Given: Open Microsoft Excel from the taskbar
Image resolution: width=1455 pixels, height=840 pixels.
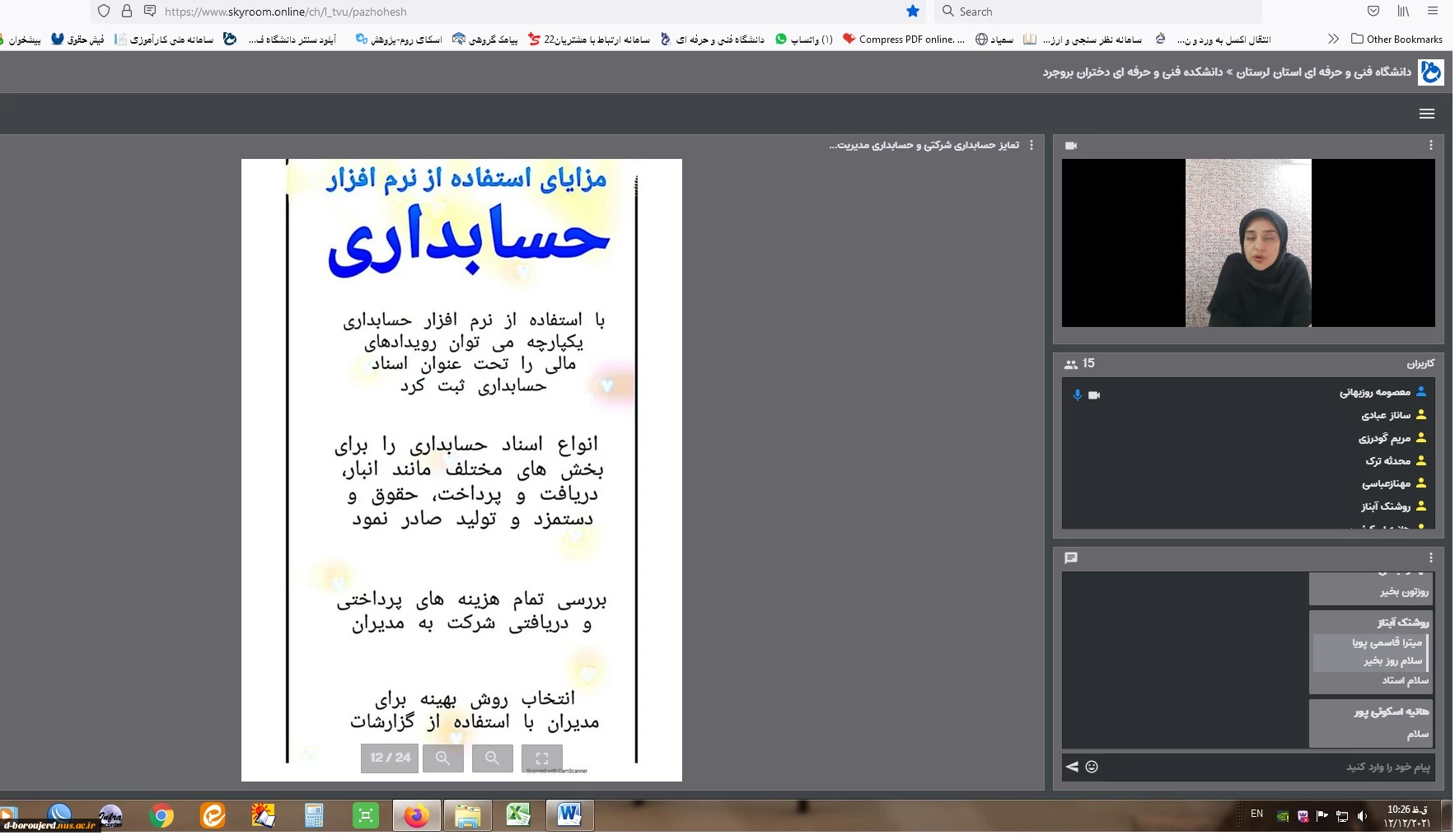Looking at the screenshot, I should tap(518, 816).
